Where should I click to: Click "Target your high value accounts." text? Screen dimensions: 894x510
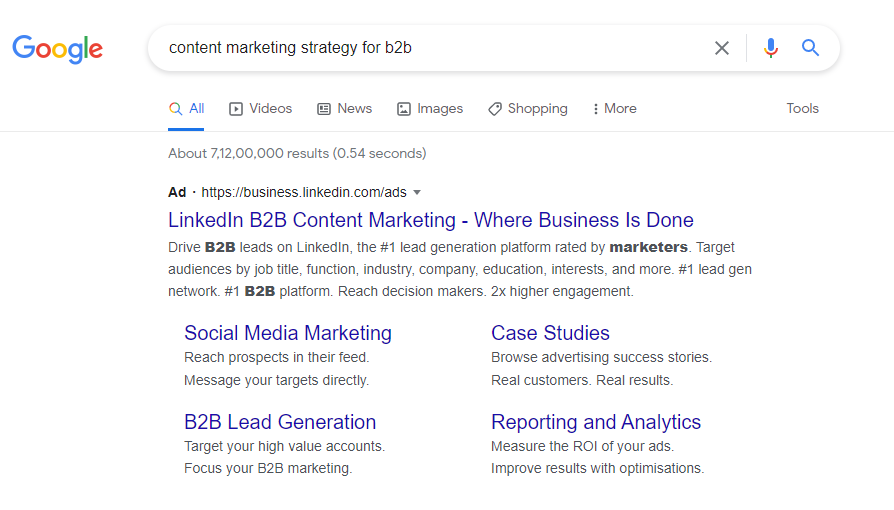click(x=285, y=446)
